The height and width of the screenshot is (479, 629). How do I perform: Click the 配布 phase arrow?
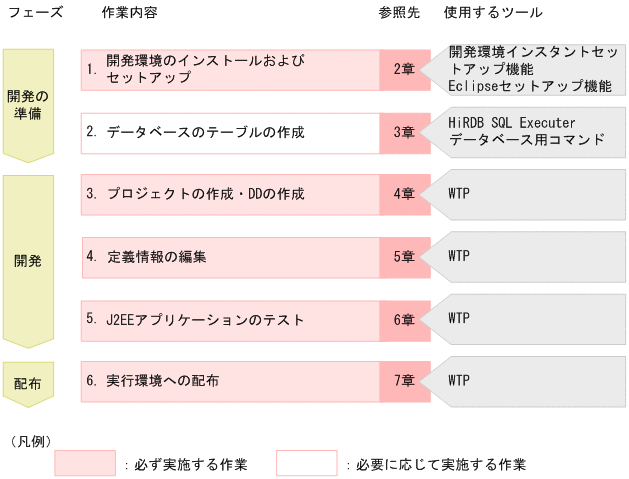[28, 382]
